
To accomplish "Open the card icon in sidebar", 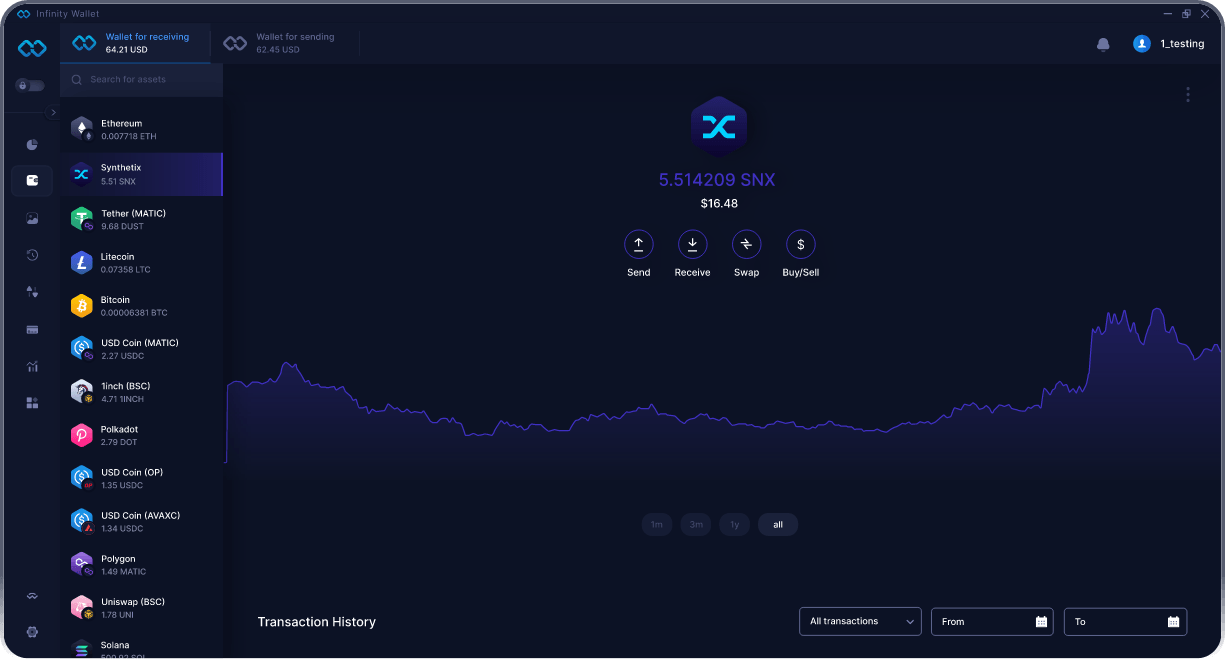I will [32, 329].
